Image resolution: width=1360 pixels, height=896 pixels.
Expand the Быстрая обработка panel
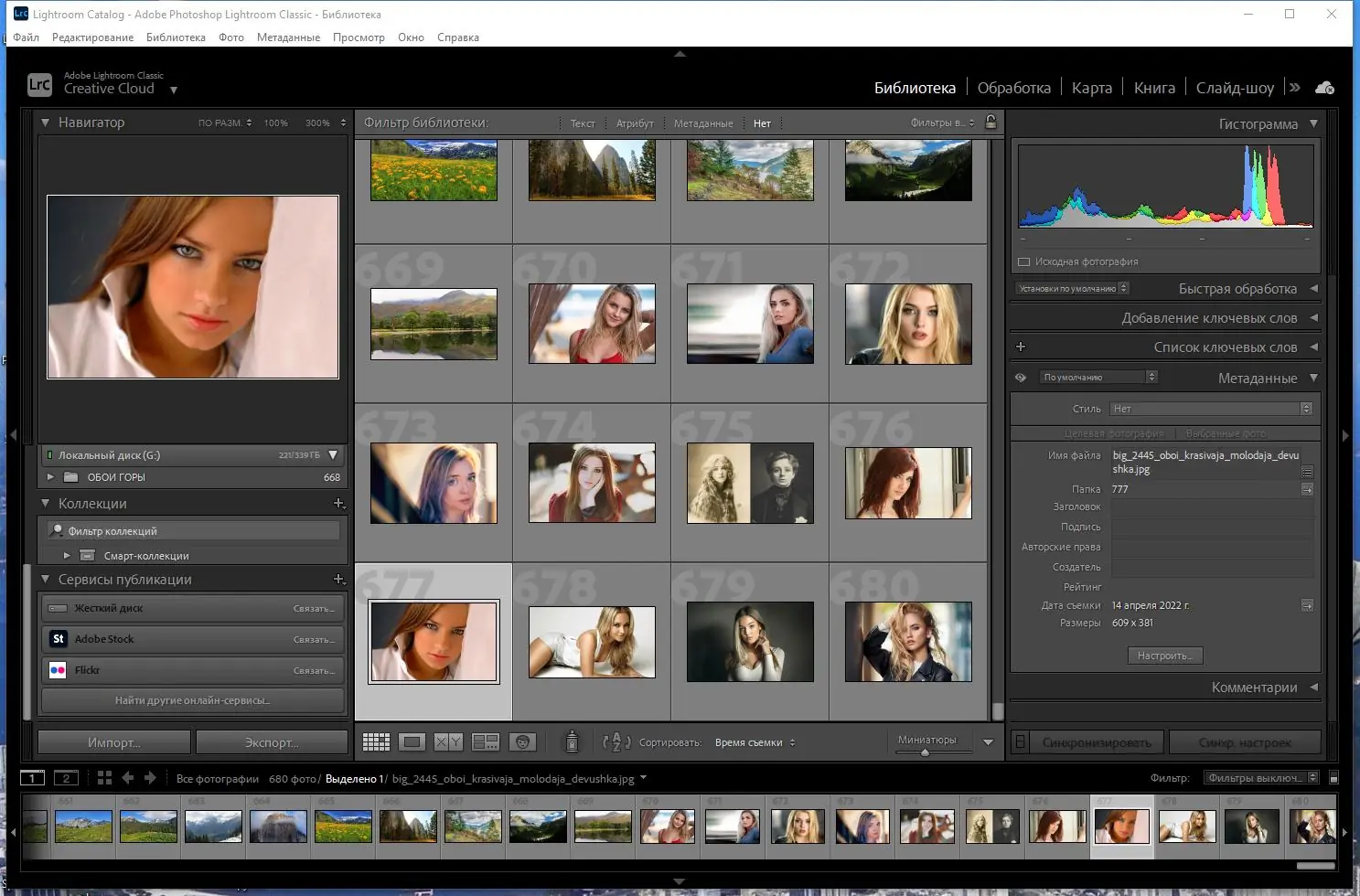point(1237,289)
